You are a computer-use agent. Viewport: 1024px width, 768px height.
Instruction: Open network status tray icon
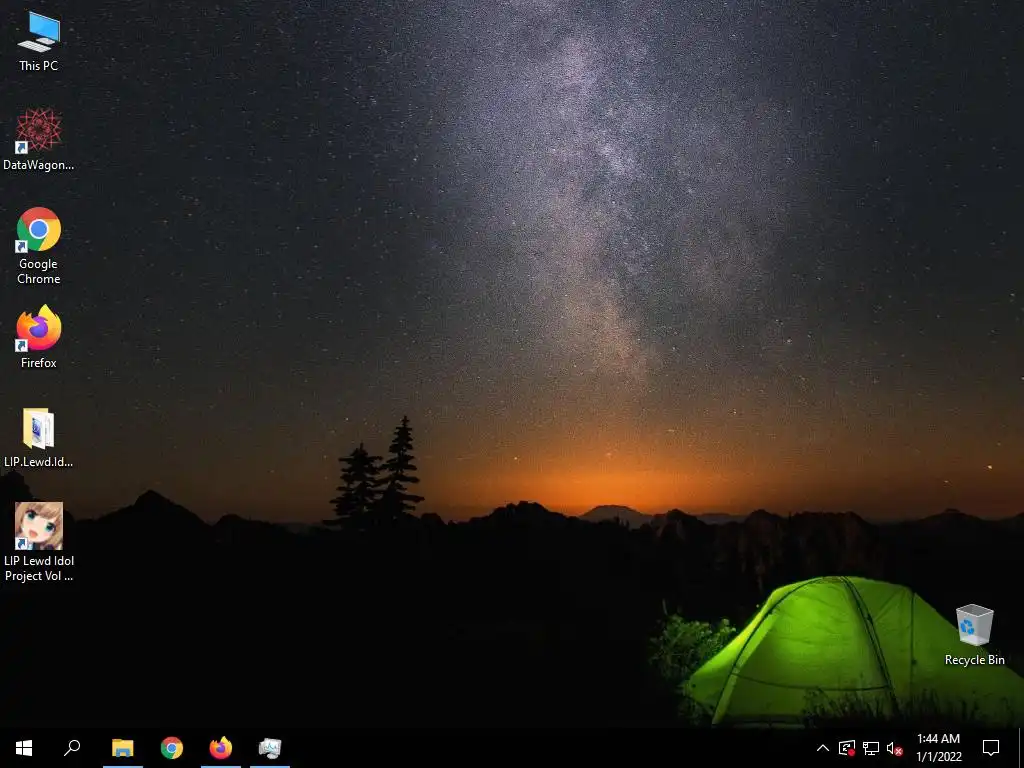pos(871,748)
